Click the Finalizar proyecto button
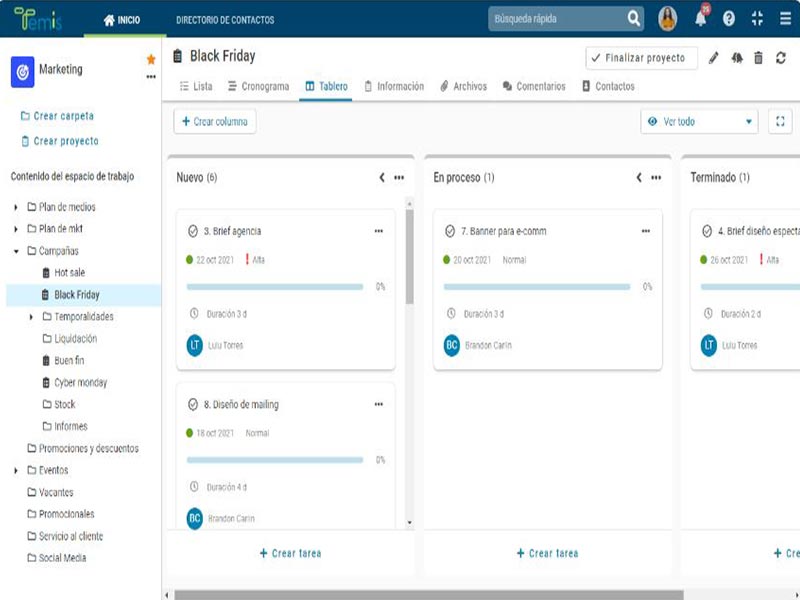Screen dimensions: 800x600 pos(641,58)
